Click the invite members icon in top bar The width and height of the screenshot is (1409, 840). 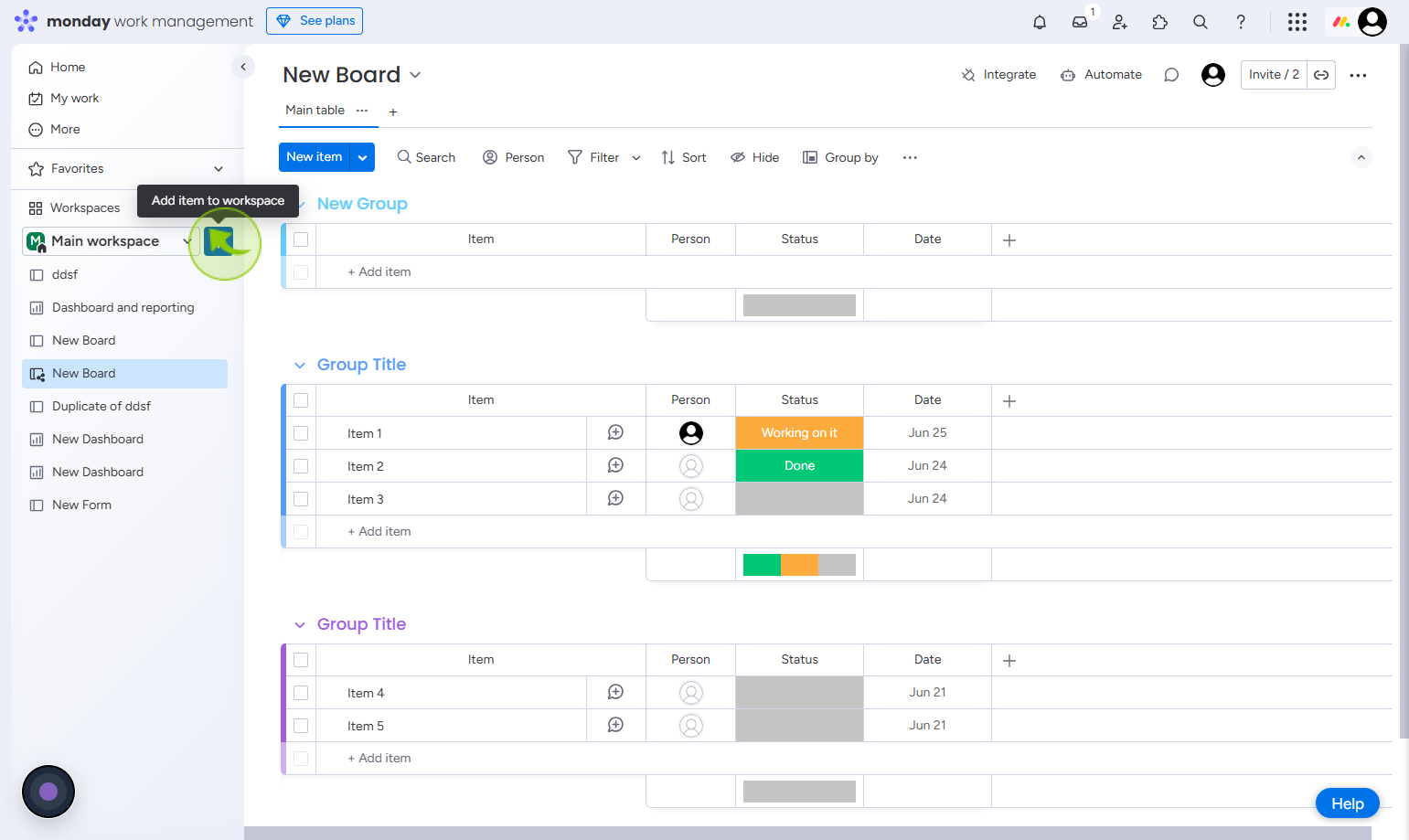1120,22
